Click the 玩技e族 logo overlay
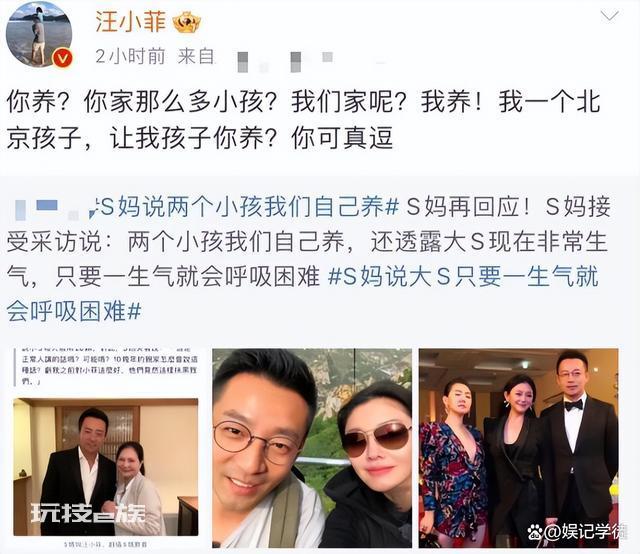Image resolution: width=640 pixels, height=554 pixels. 88,514
